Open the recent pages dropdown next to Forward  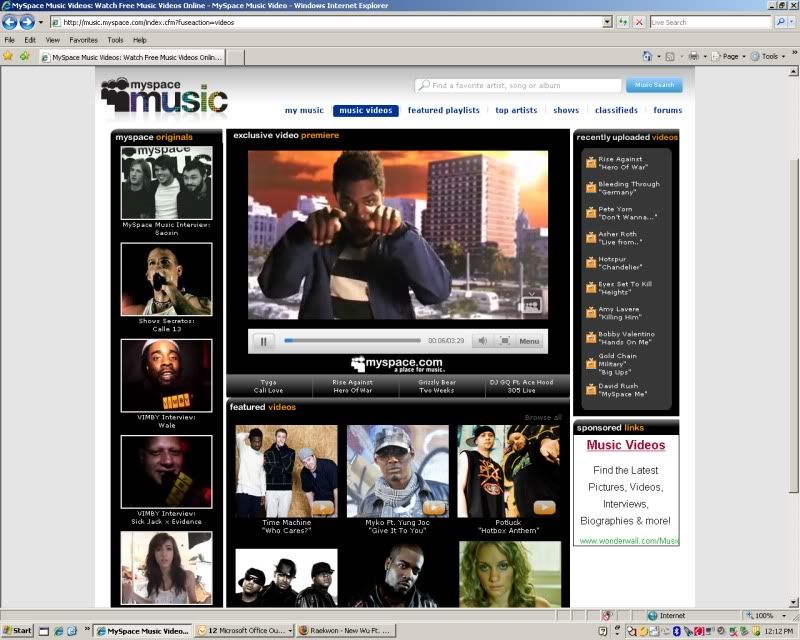point(41,22)
